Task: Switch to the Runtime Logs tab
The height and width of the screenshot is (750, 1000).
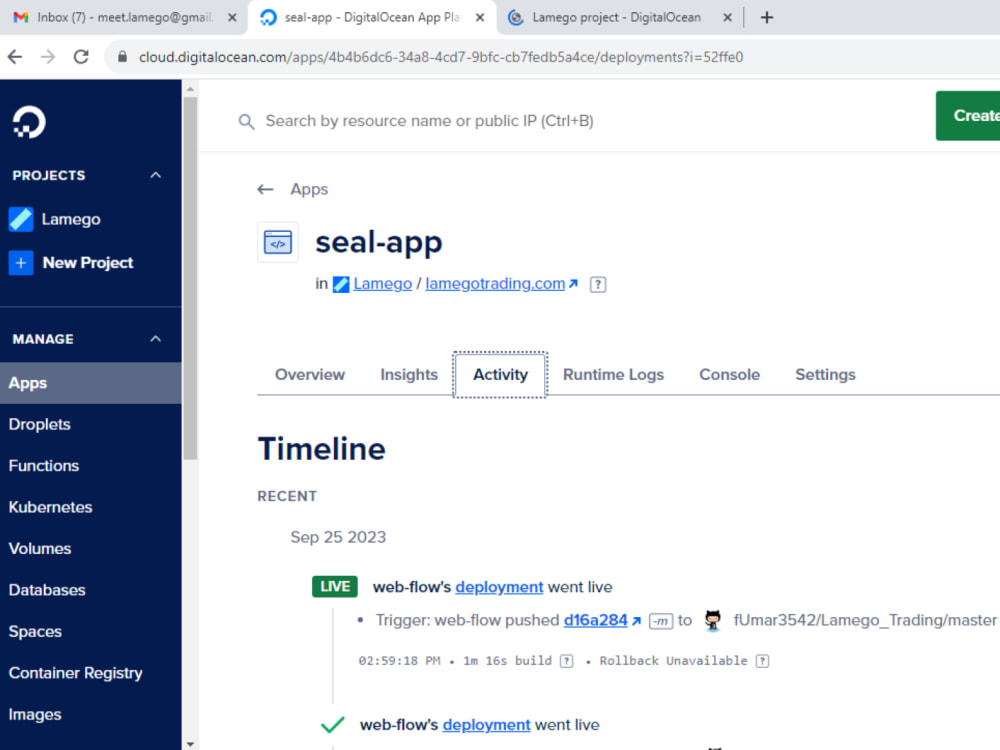Action: click(x=613, y=374)
